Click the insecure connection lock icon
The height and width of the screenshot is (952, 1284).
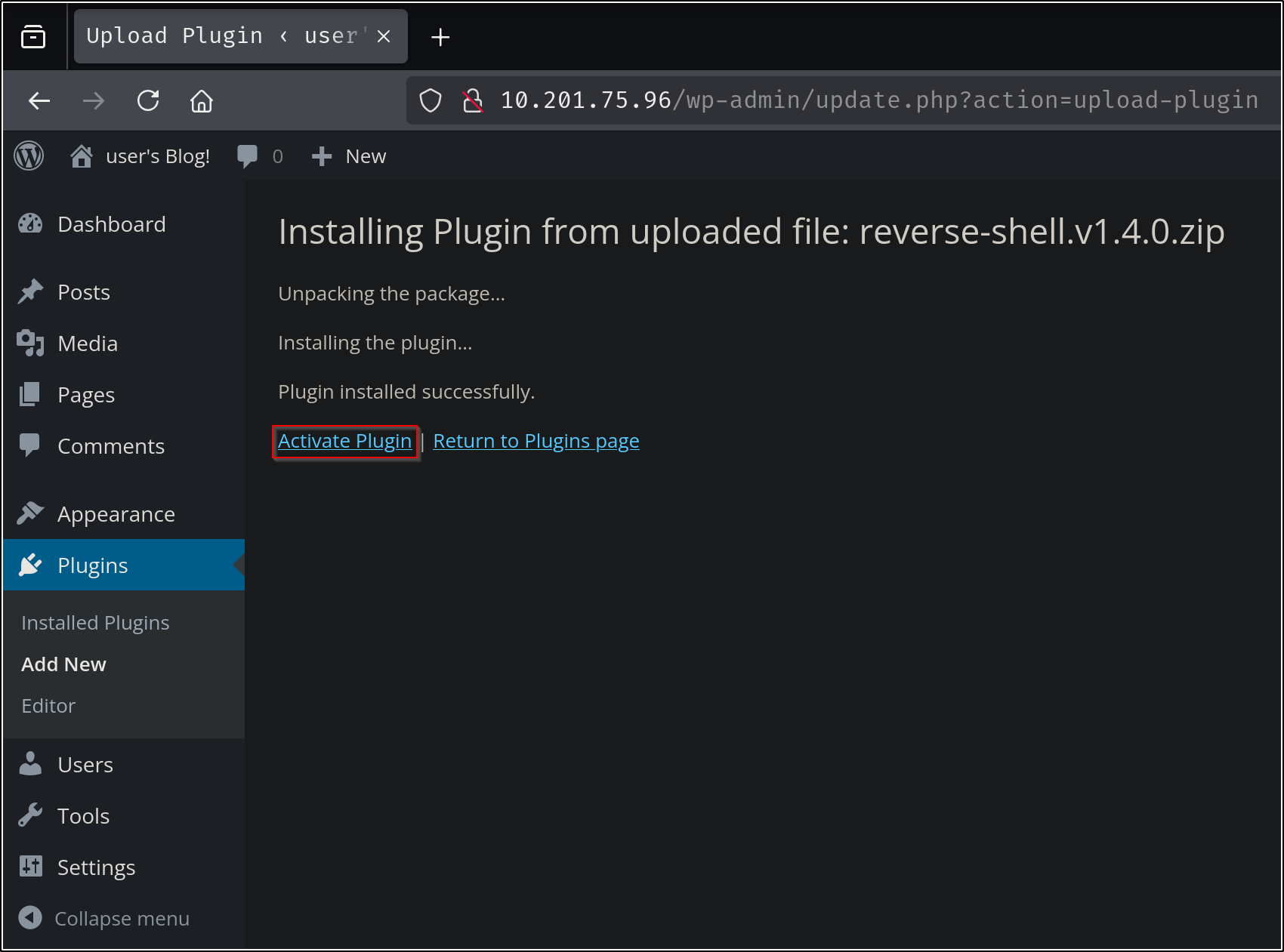[473, 100]
